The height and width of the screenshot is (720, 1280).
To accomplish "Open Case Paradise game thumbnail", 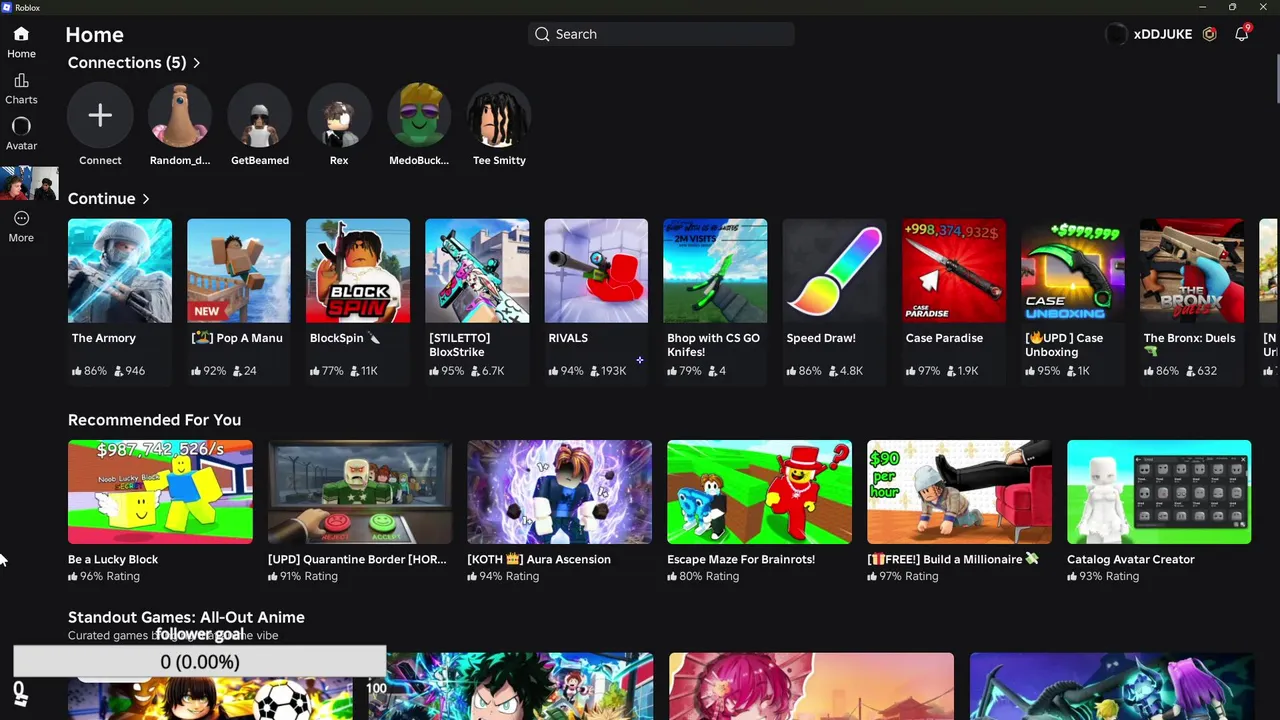I will coord(953,271).
